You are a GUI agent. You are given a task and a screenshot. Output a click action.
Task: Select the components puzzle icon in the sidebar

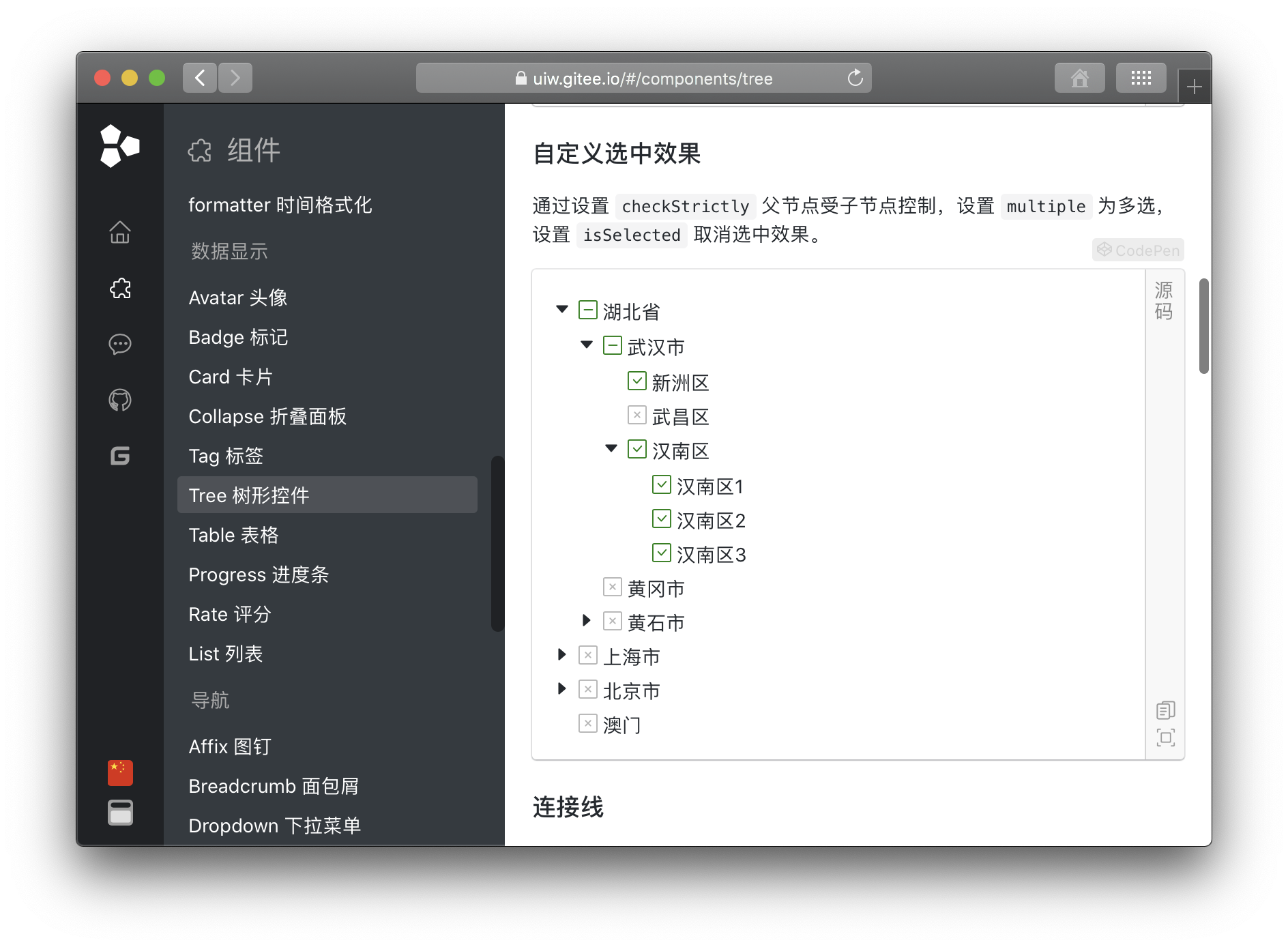point(120,288)
